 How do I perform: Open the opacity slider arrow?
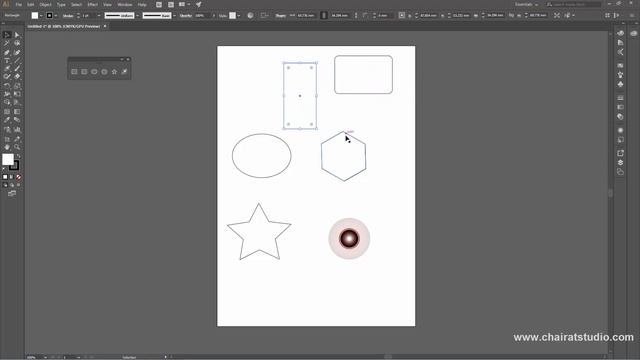pyautogui.click(x=213, y=16)
